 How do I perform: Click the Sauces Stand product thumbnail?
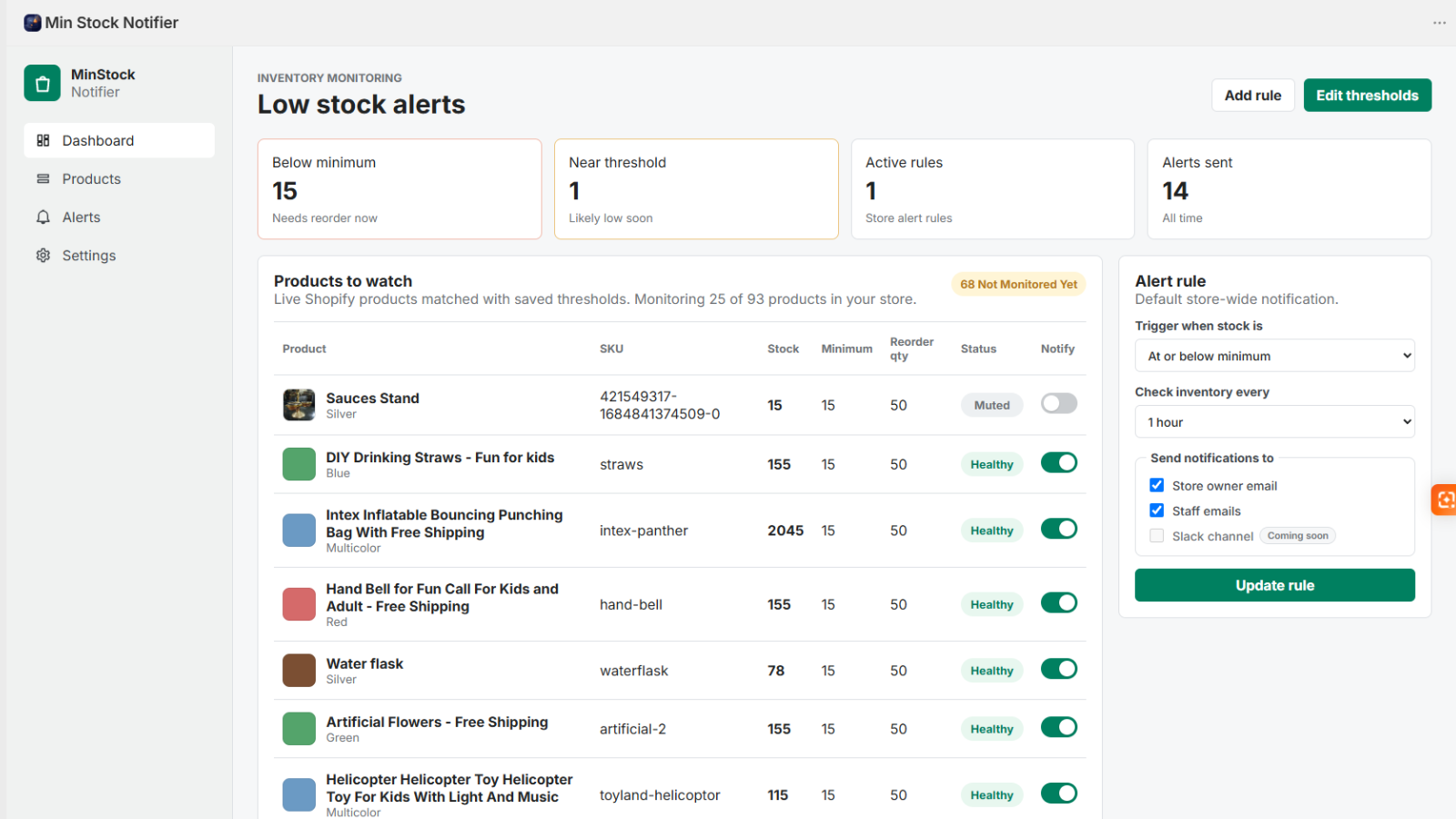[298, 404]
